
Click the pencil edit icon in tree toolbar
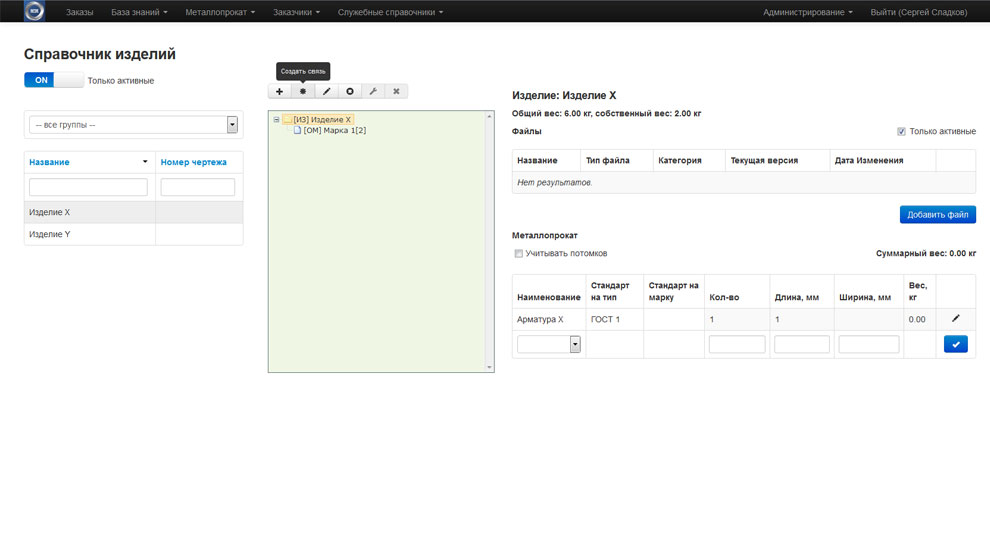point(326,91)
